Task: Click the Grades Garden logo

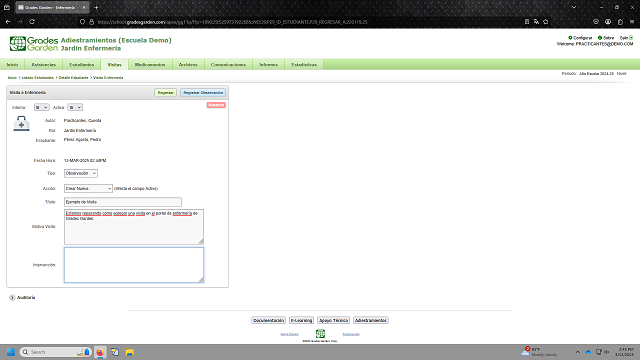Action: pos(34,44)
